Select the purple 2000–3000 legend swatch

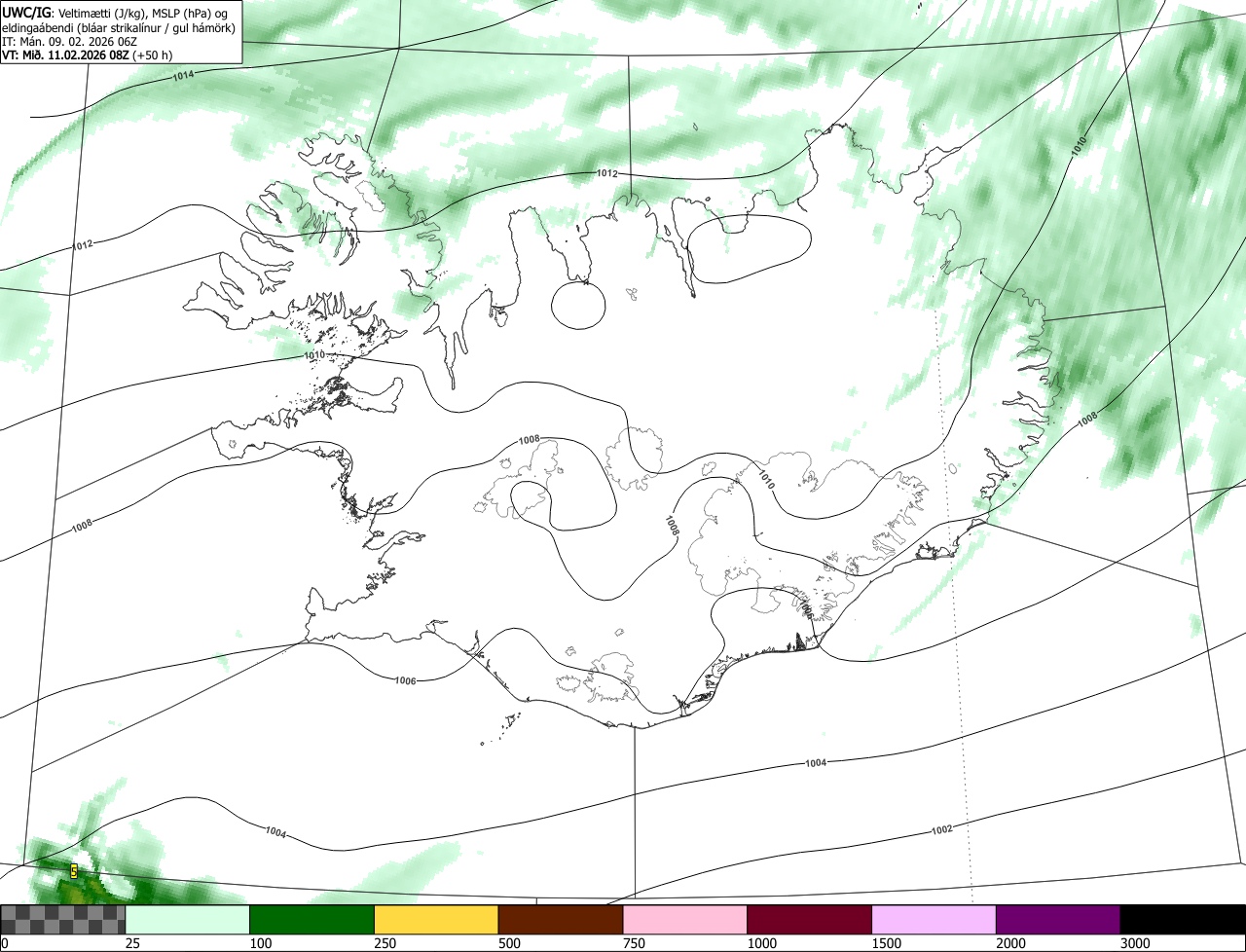(x=1058, y=920)
